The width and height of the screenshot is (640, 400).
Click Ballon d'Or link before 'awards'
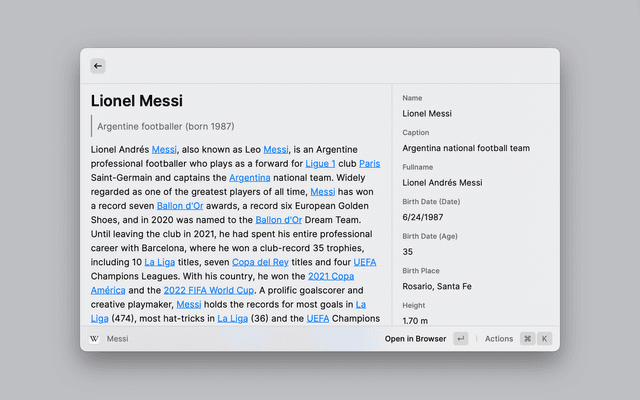pyautogui.click(x=180, y=205)
